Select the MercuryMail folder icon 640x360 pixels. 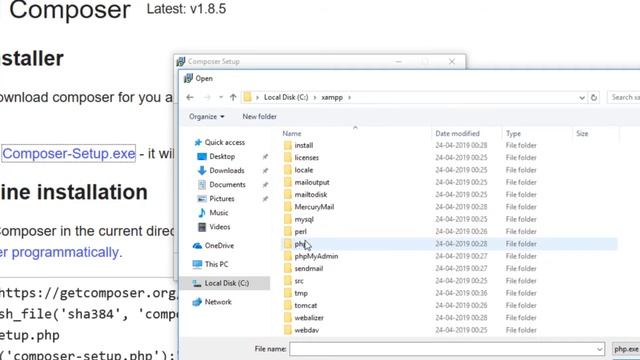click(x=288, y=207)
